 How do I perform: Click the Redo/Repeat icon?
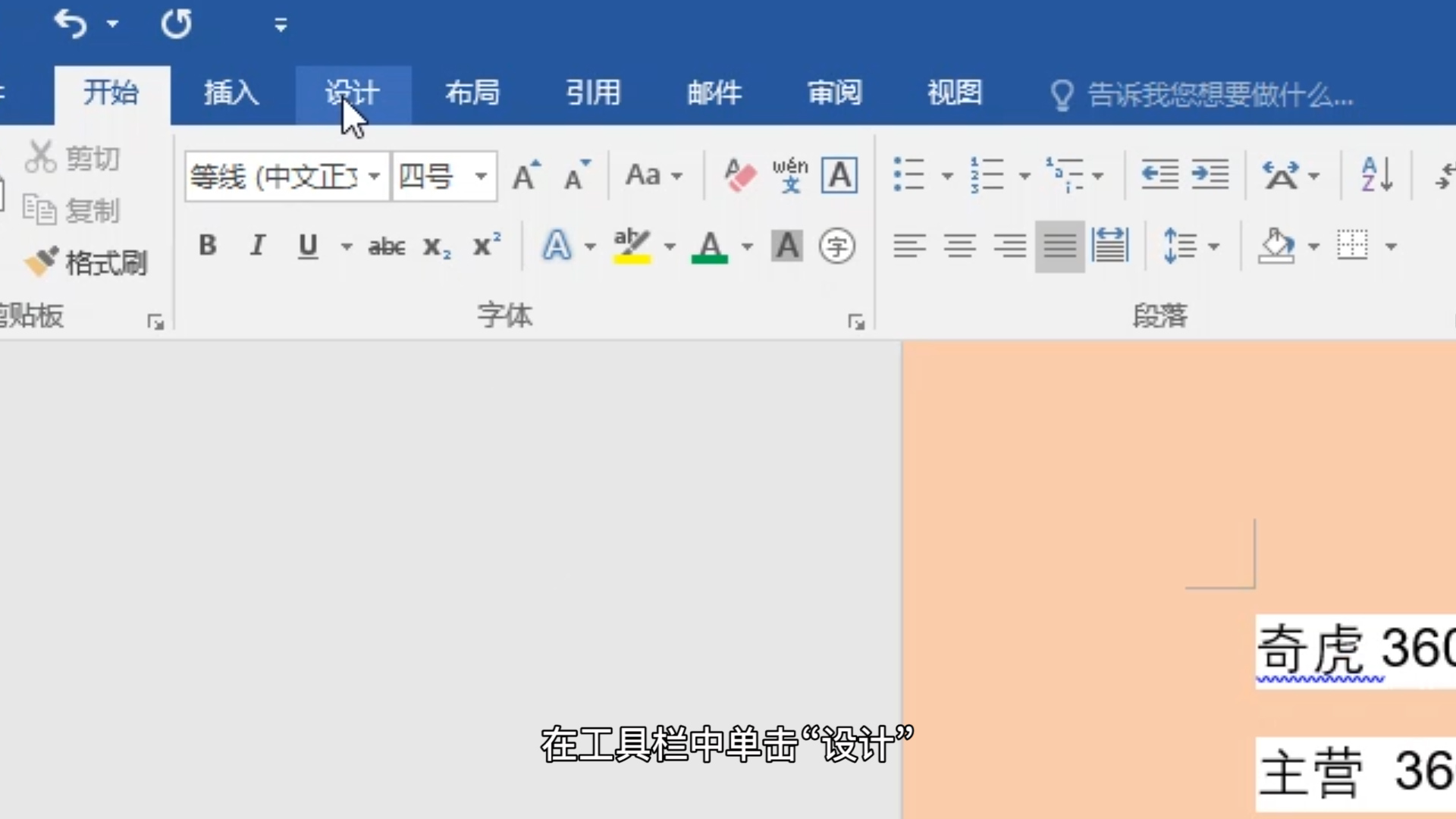pyautogui.click(x=176, y=24)
